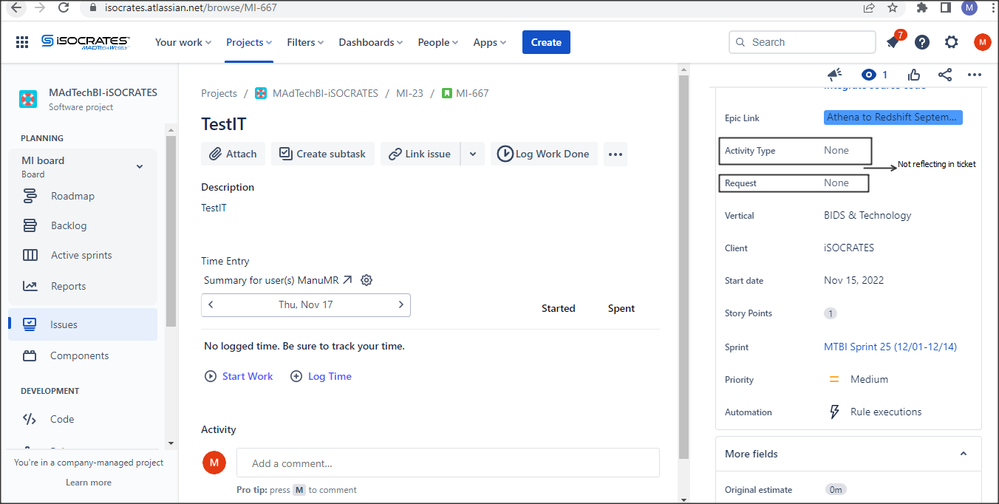Viewport: 999px width, 504px height.
Task: Open the Chrome profile avatar
Action: (969, 8)
